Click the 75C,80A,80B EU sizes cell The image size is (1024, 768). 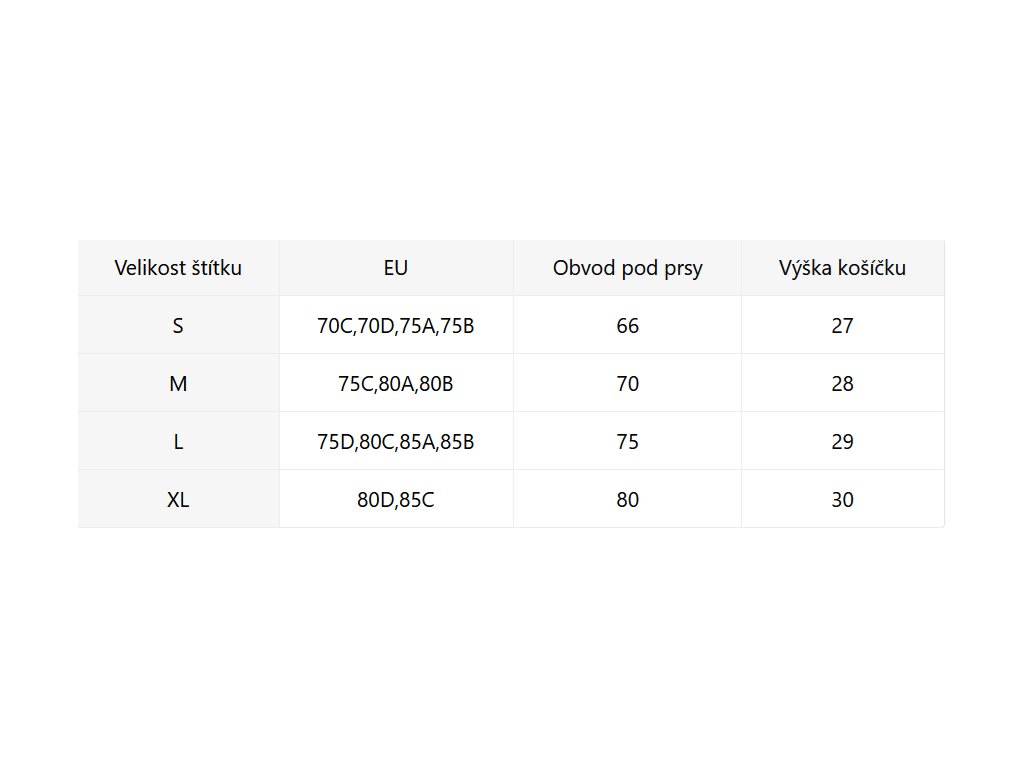pos(396,384)
